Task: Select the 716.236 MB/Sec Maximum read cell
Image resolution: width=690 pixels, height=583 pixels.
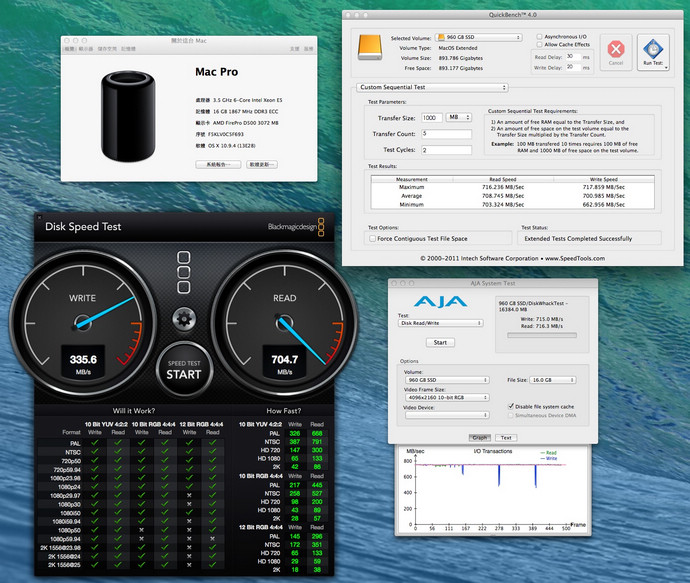Action: click(503, 187)
